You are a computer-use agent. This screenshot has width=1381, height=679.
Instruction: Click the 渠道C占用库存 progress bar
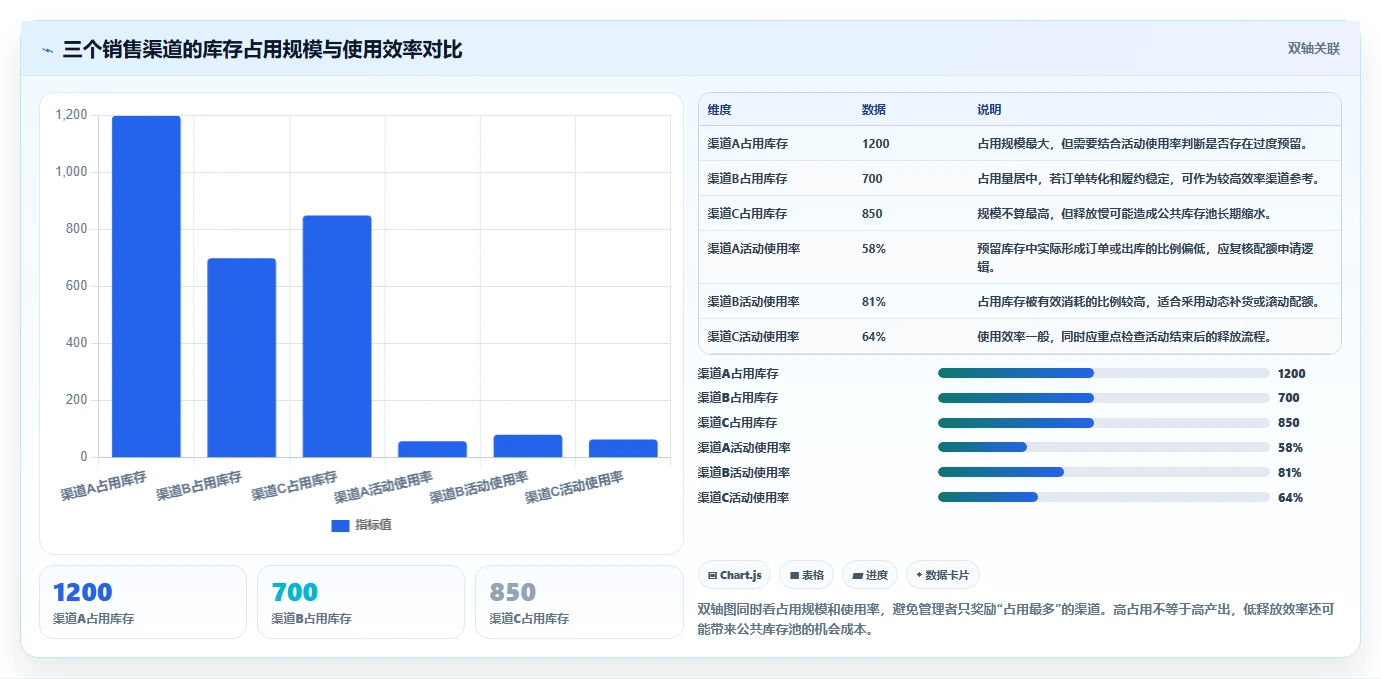pyautogui.click(x=1104, y=423)
